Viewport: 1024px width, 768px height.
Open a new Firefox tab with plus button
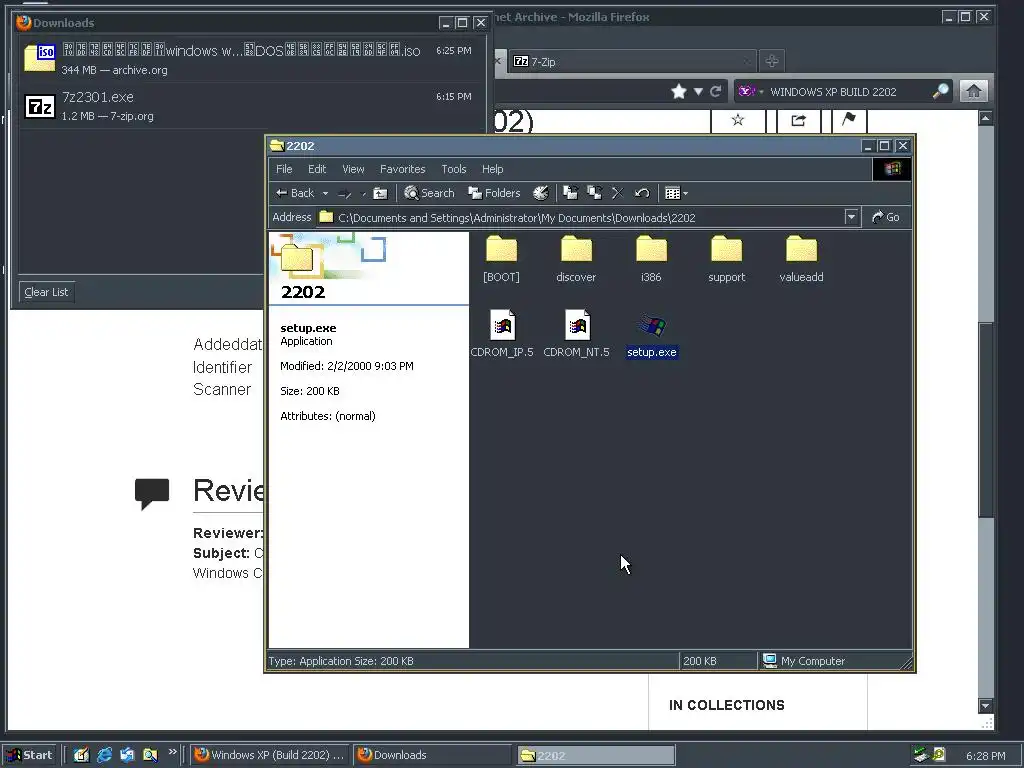pyautogui.click(x=772, y=61)
